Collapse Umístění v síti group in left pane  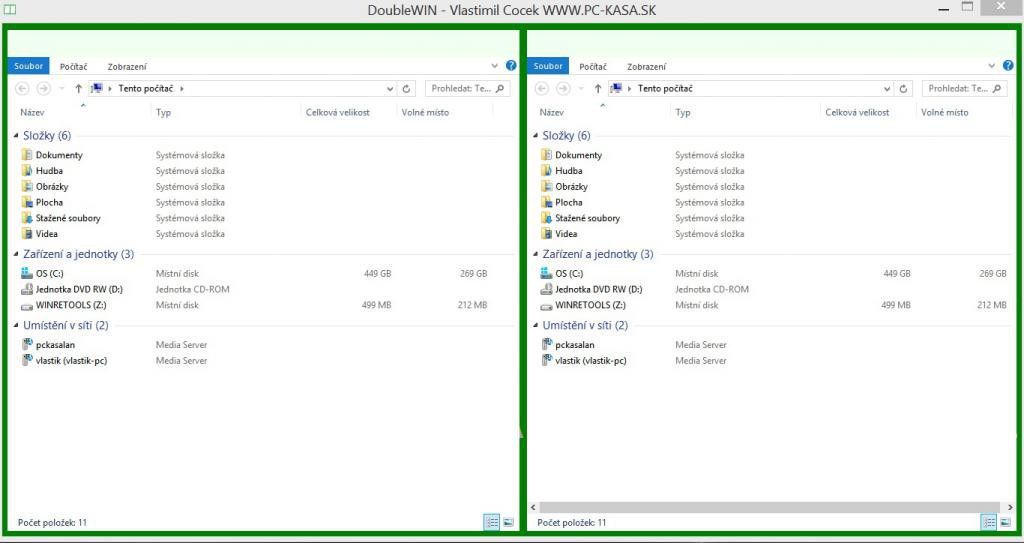click(16, 325)
